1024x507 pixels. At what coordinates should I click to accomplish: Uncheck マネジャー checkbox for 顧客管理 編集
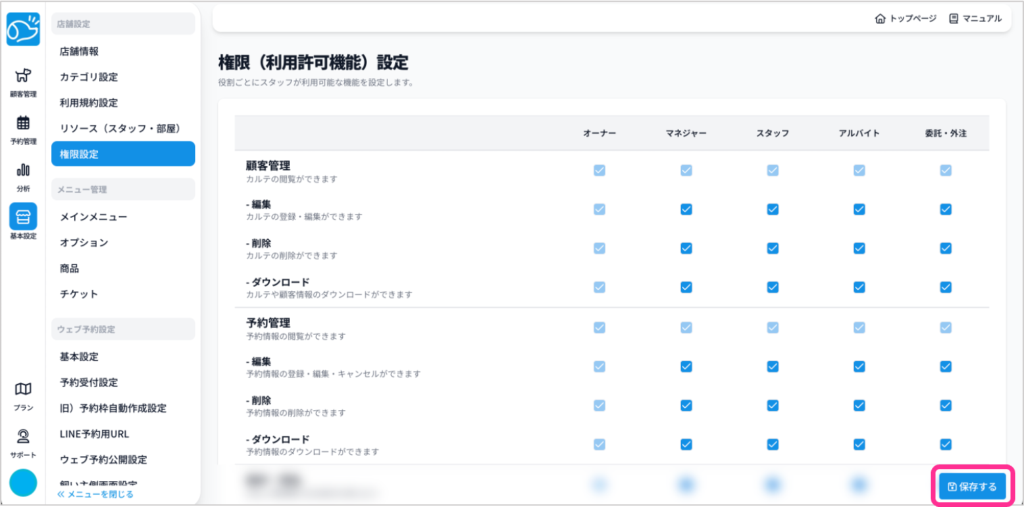click(x=686, y=209)
